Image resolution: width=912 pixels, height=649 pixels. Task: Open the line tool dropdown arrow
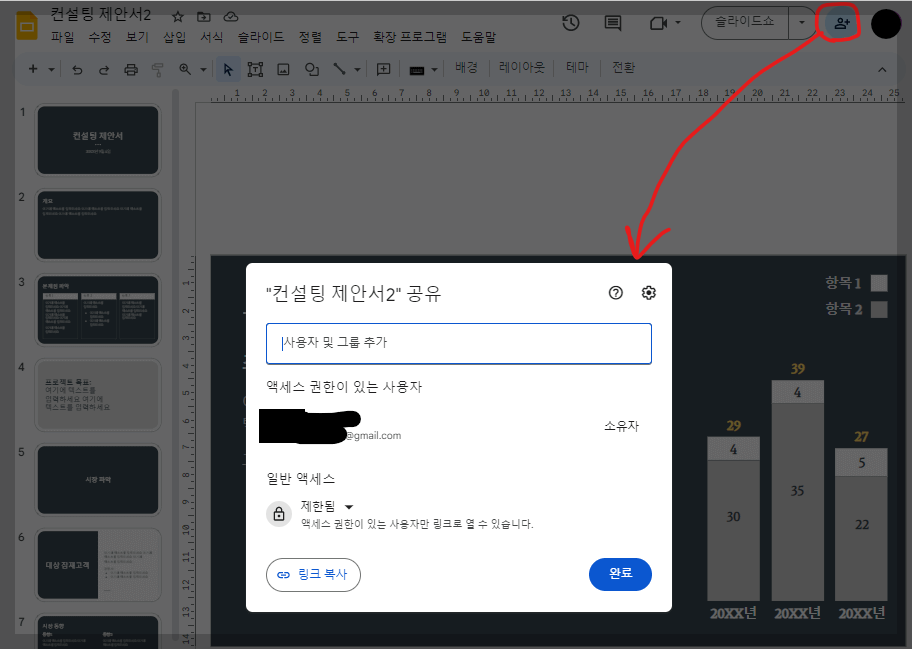point(357,70)
